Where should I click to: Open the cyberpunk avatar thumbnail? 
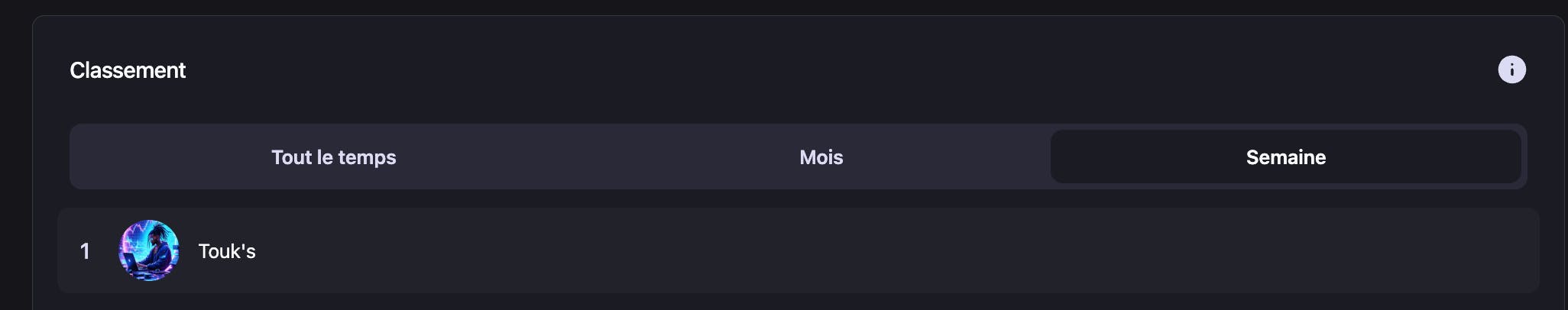[149, 250]
